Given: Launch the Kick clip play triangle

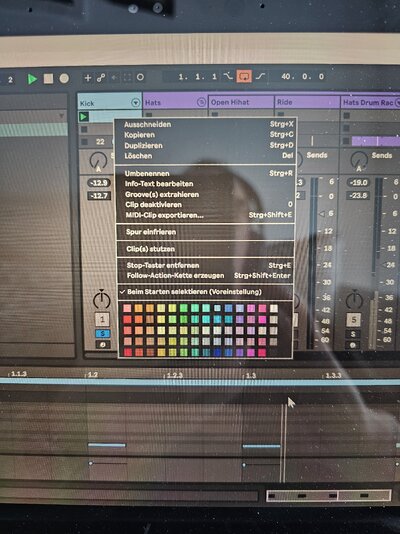Looking at the screenshot, I should coord(83,117).
